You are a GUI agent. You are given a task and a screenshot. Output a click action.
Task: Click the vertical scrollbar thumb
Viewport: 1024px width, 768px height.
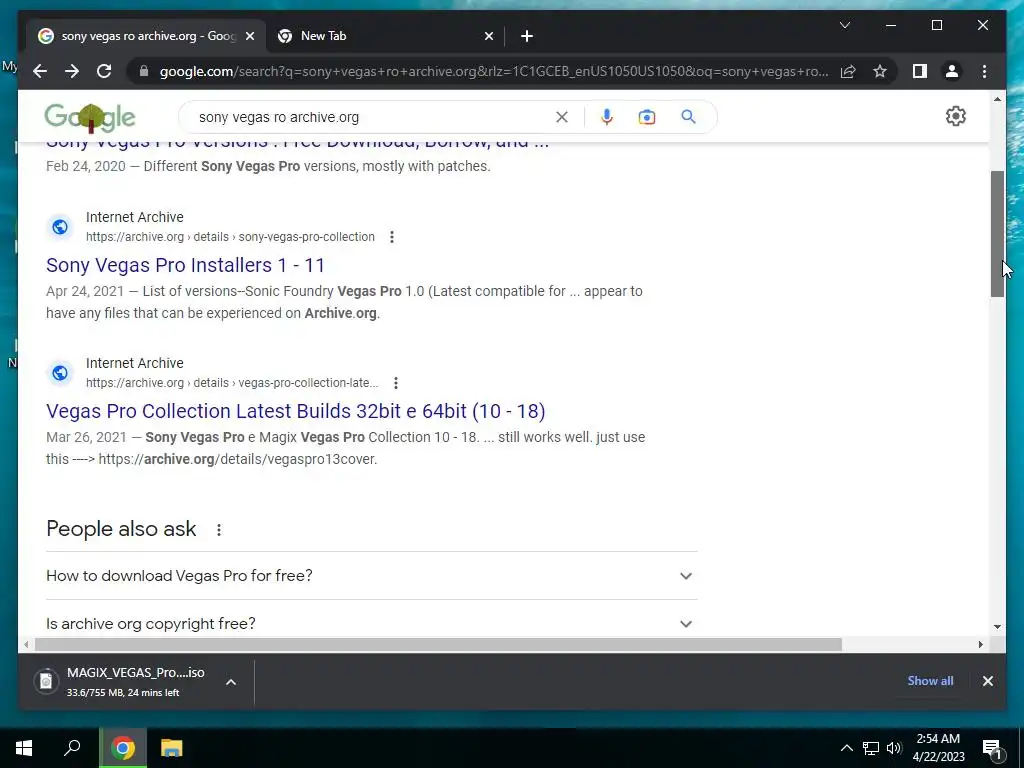pos(997,234)
